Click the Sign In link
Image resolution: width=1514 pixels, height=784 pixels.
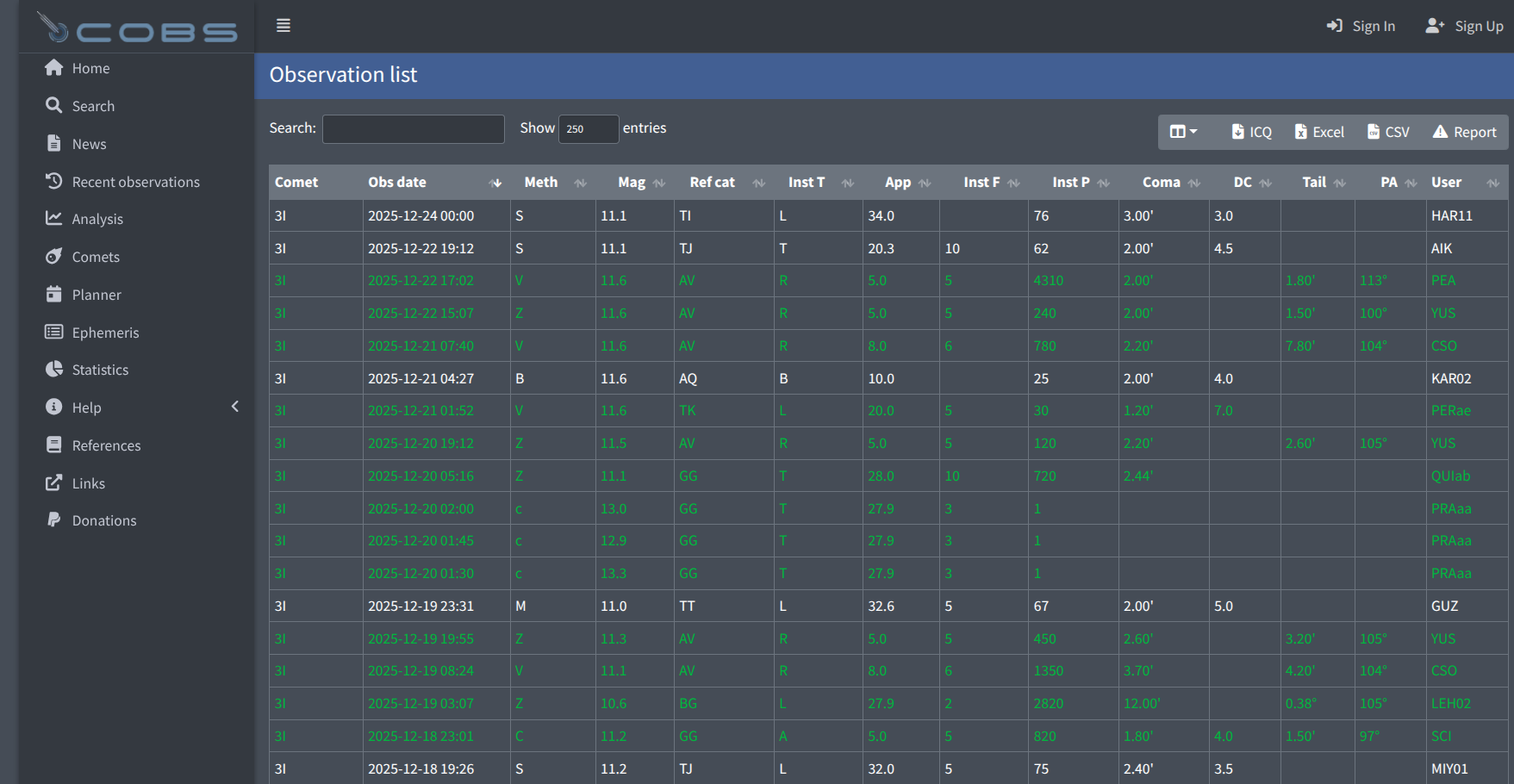tap(1361, 26)
